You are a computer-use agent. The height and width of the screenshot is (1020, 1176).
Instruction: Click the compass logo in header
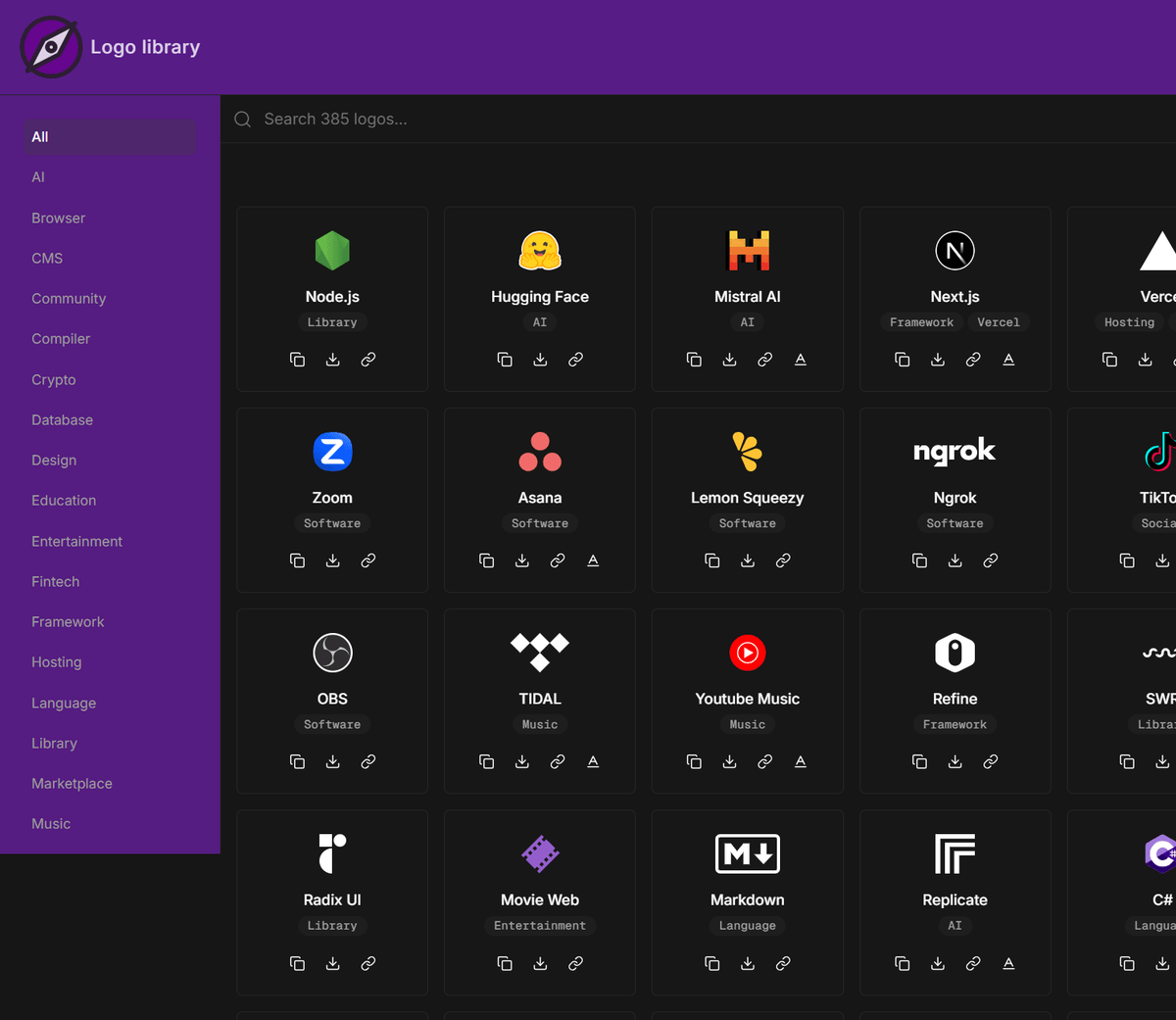coord(51,47)
